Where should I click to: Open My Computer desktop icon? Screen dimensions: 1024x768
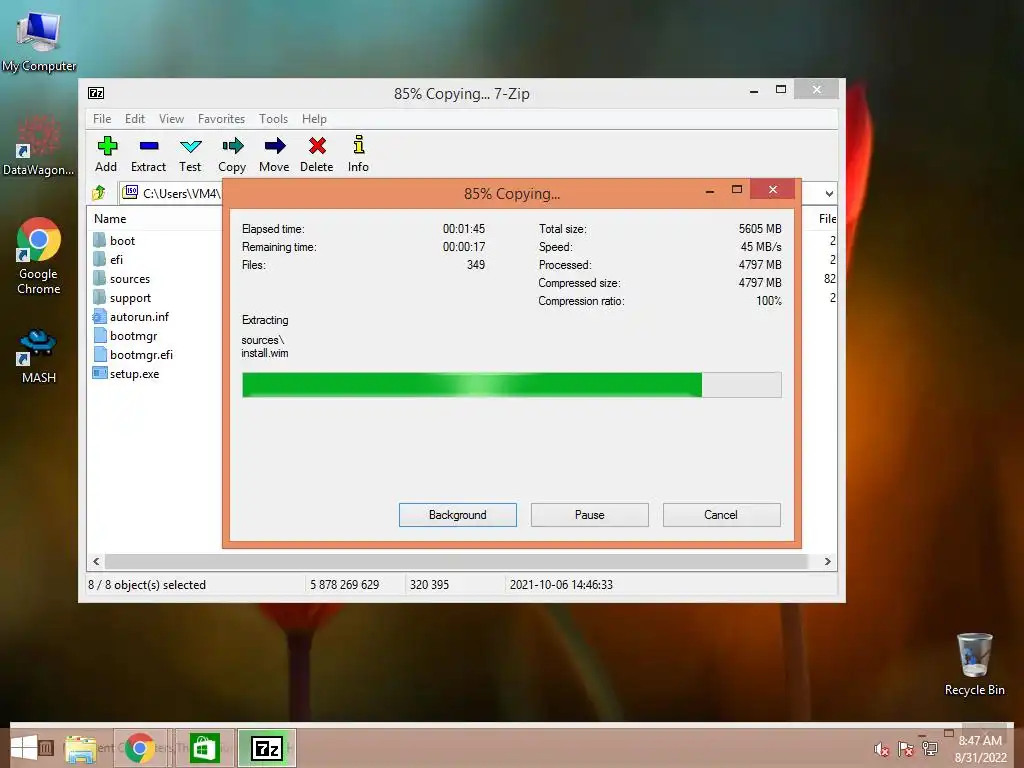click(39, 41)
